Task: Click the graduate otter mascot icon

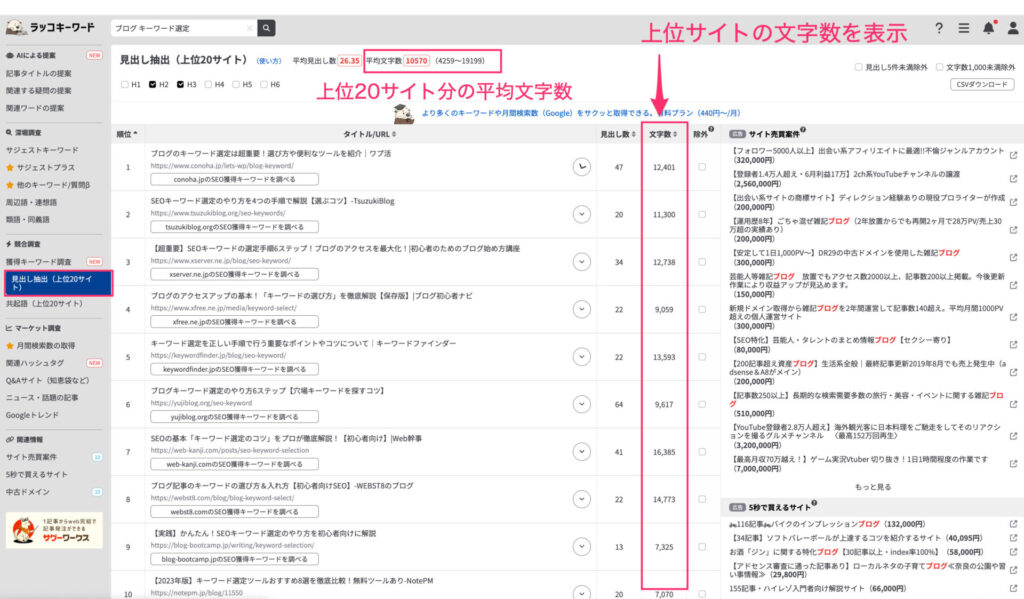Action: coord(404,114)
